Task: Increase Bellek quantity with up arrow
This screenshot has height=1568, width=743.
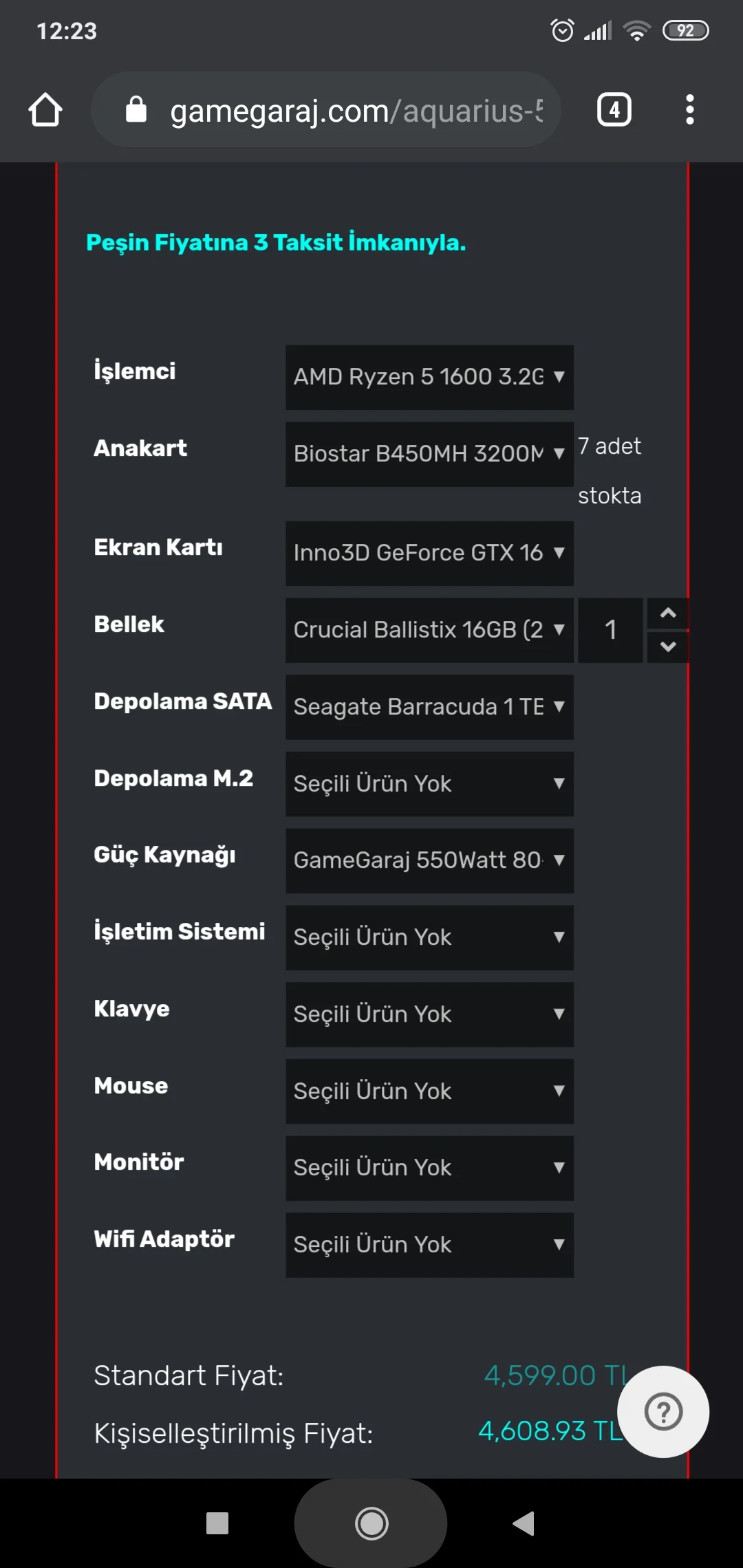Action: pos(667,613)
